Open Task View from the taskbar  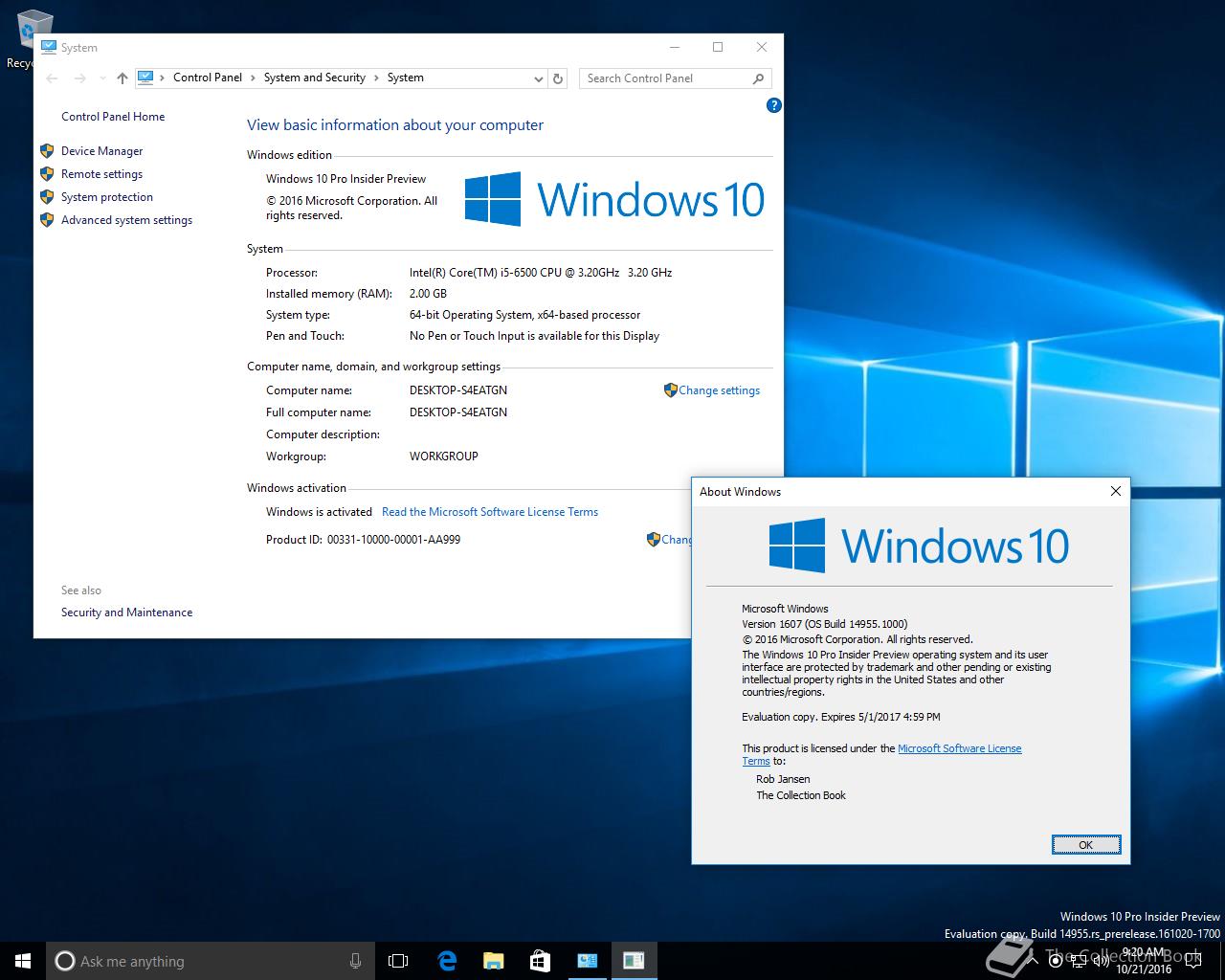pos(398,961)
